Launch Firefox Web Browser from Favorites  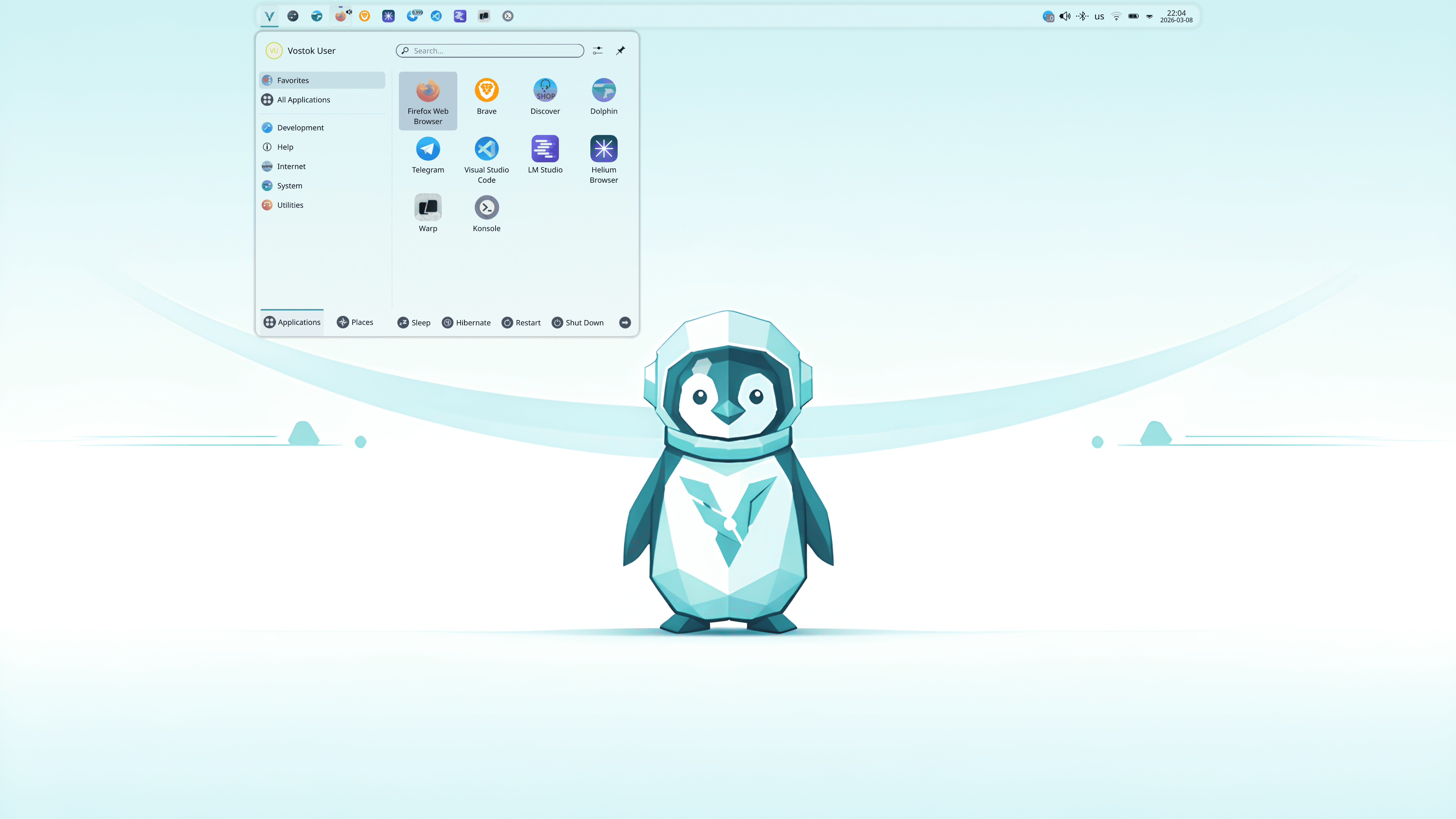[x=428, y=100]
